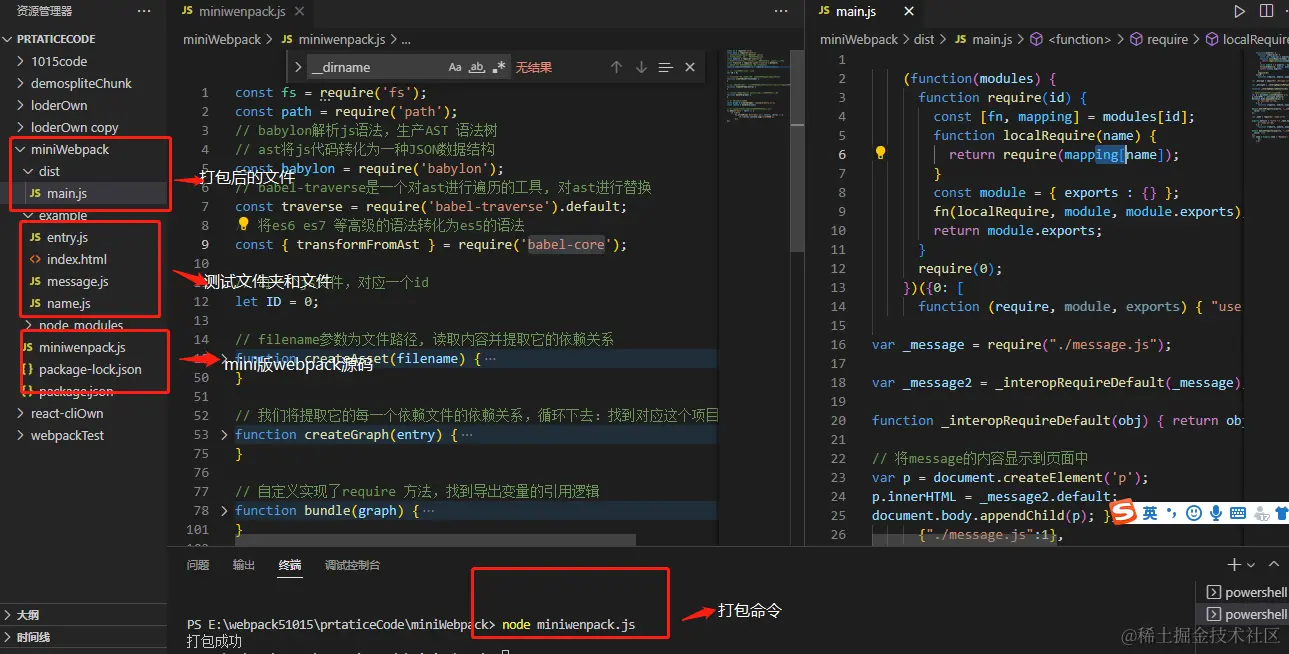Click the Sogou input method S logo
Viewport: 1289px width, 654px height.
click(1124, 513)
